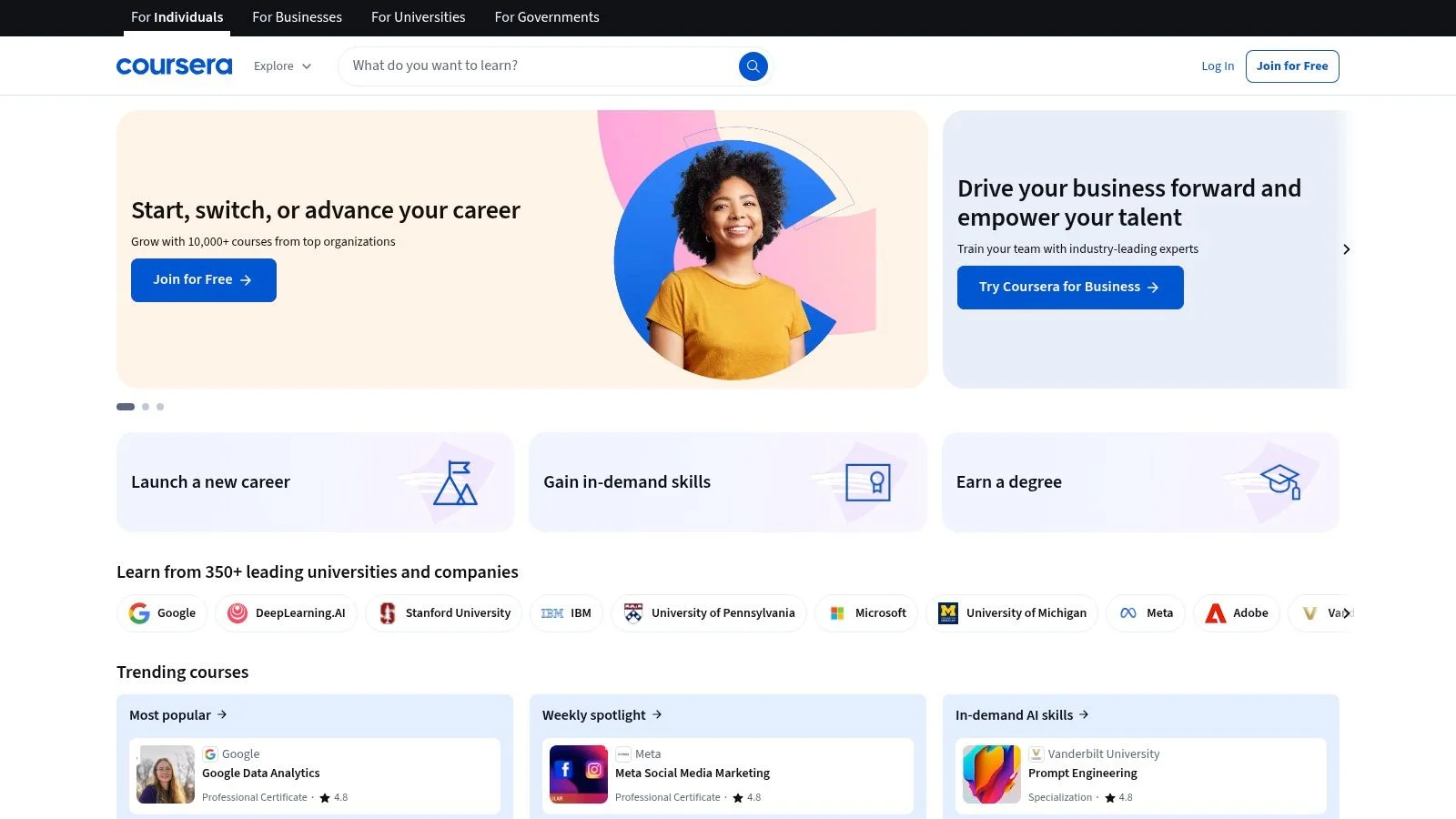Screen dimensions: 1456x819
Task: Choose the Adobe logo chip
Action: (x=1237, y=613)
